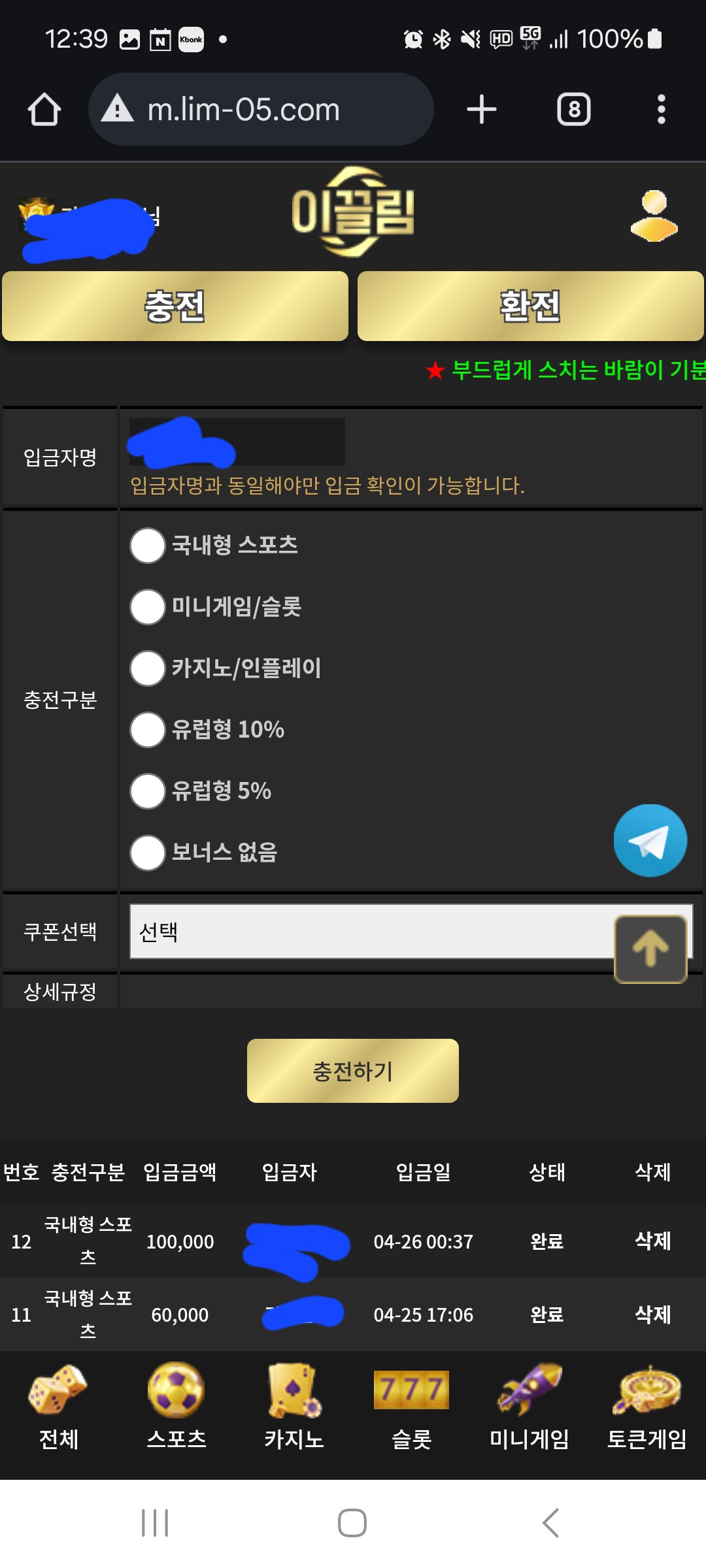Screen dimensions: 706x1568
Task: Open the 스포츠 category in bottom navigation
Action: [176, 1407]
